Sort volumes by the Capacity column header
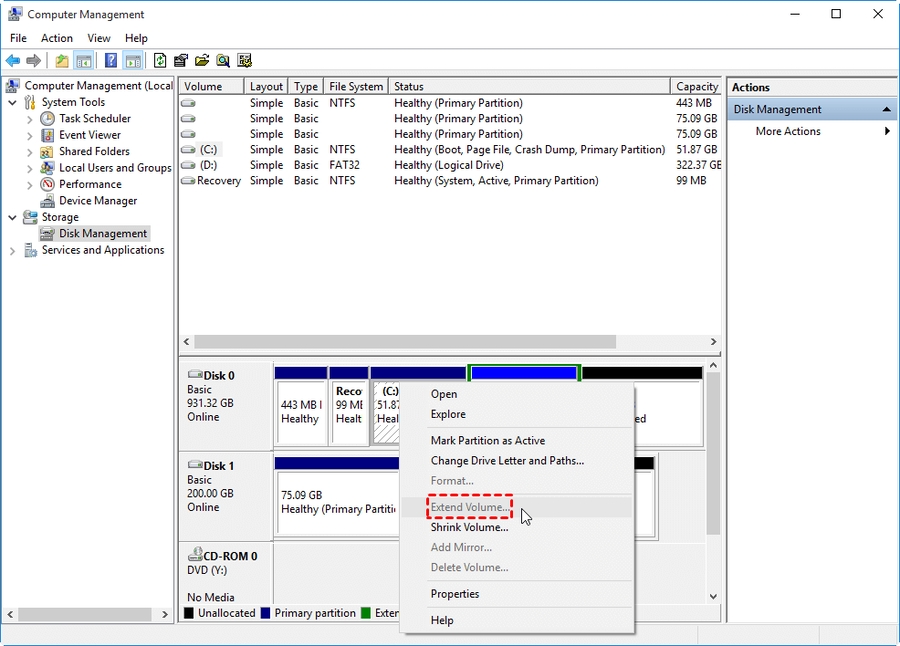 (x=696, y=85)
